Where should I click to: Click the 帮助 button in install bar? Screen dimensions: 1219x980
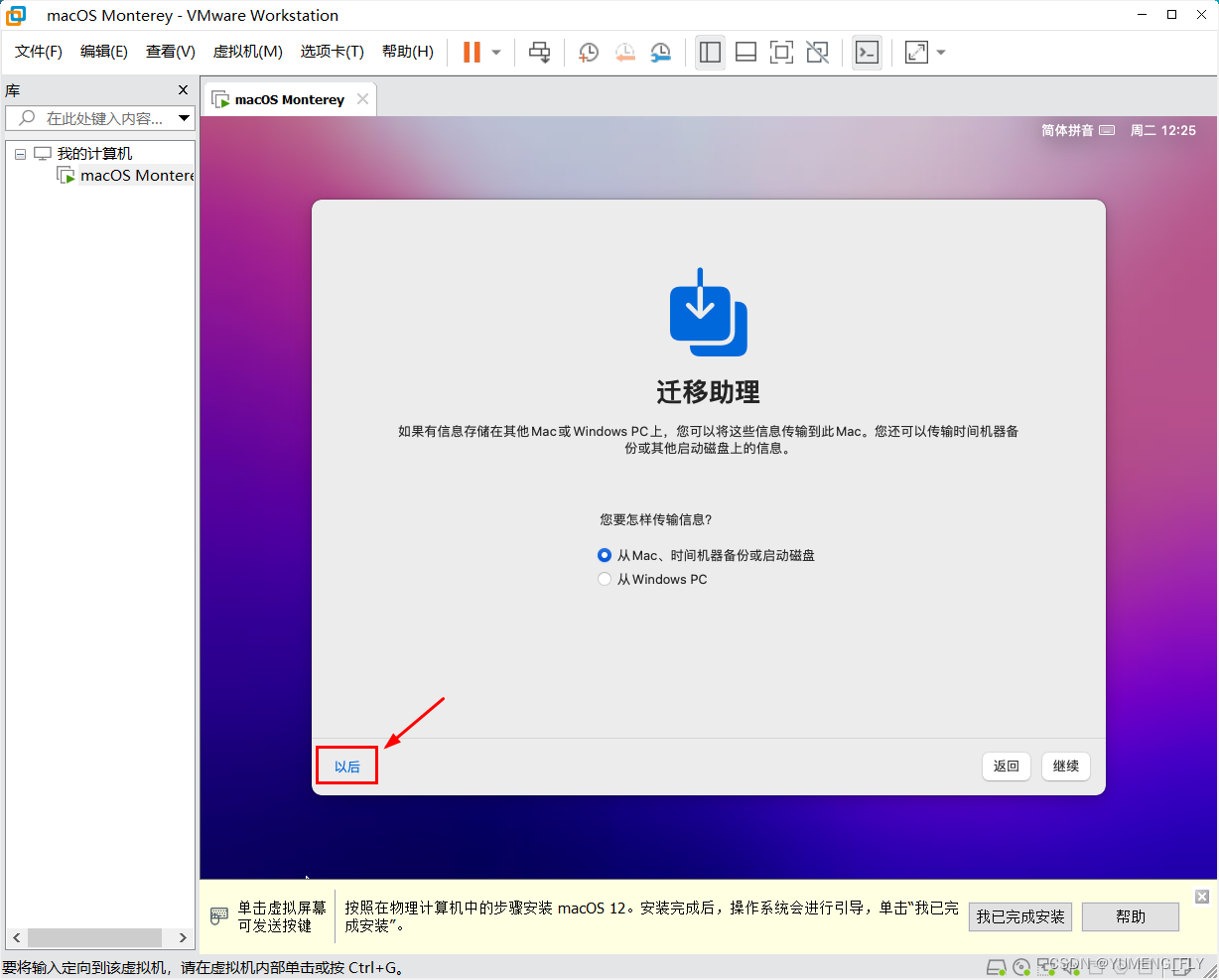pos(1131,916)
